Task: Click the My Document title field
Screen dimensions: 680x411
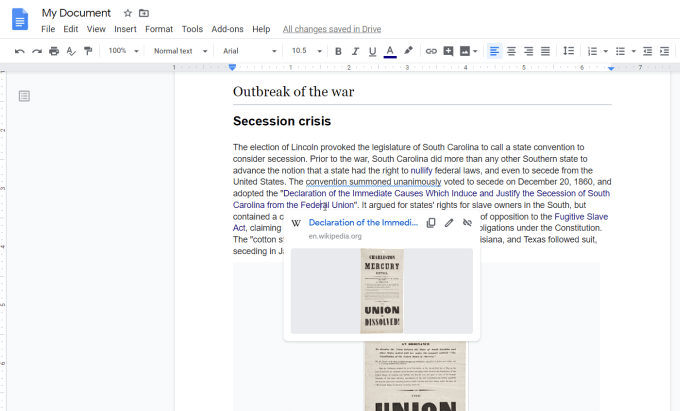Action: pos(76,13)
